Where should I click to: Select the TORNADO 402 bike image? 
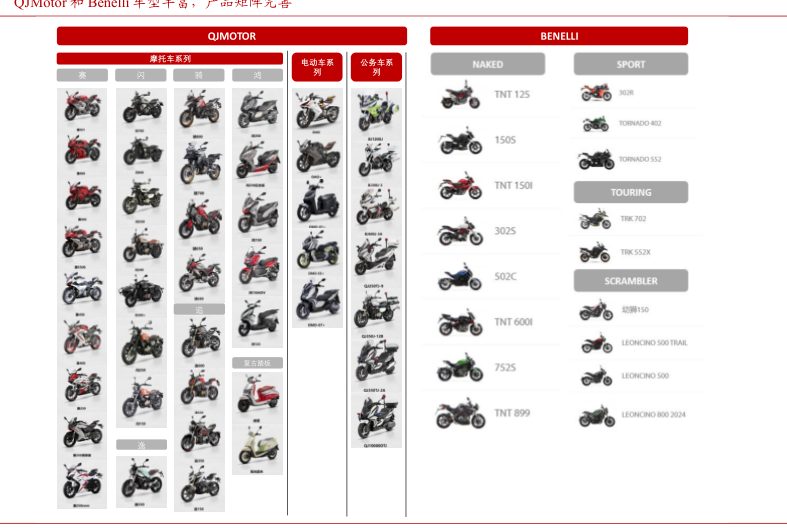click(x=596, y=124)
